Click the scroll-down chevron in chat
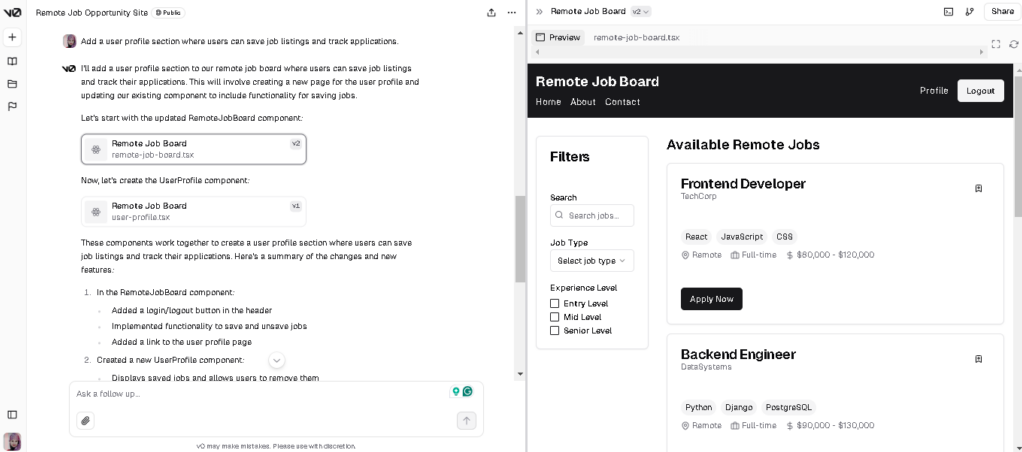 pos(277,360)
